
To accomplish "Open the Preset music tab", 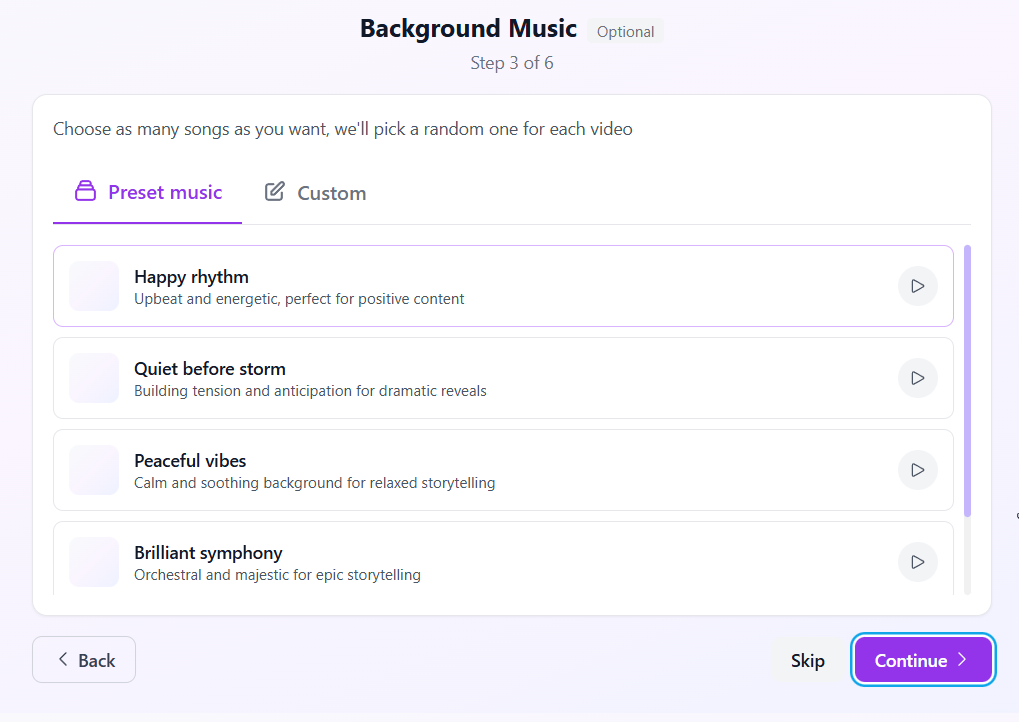I will (146, 192).
